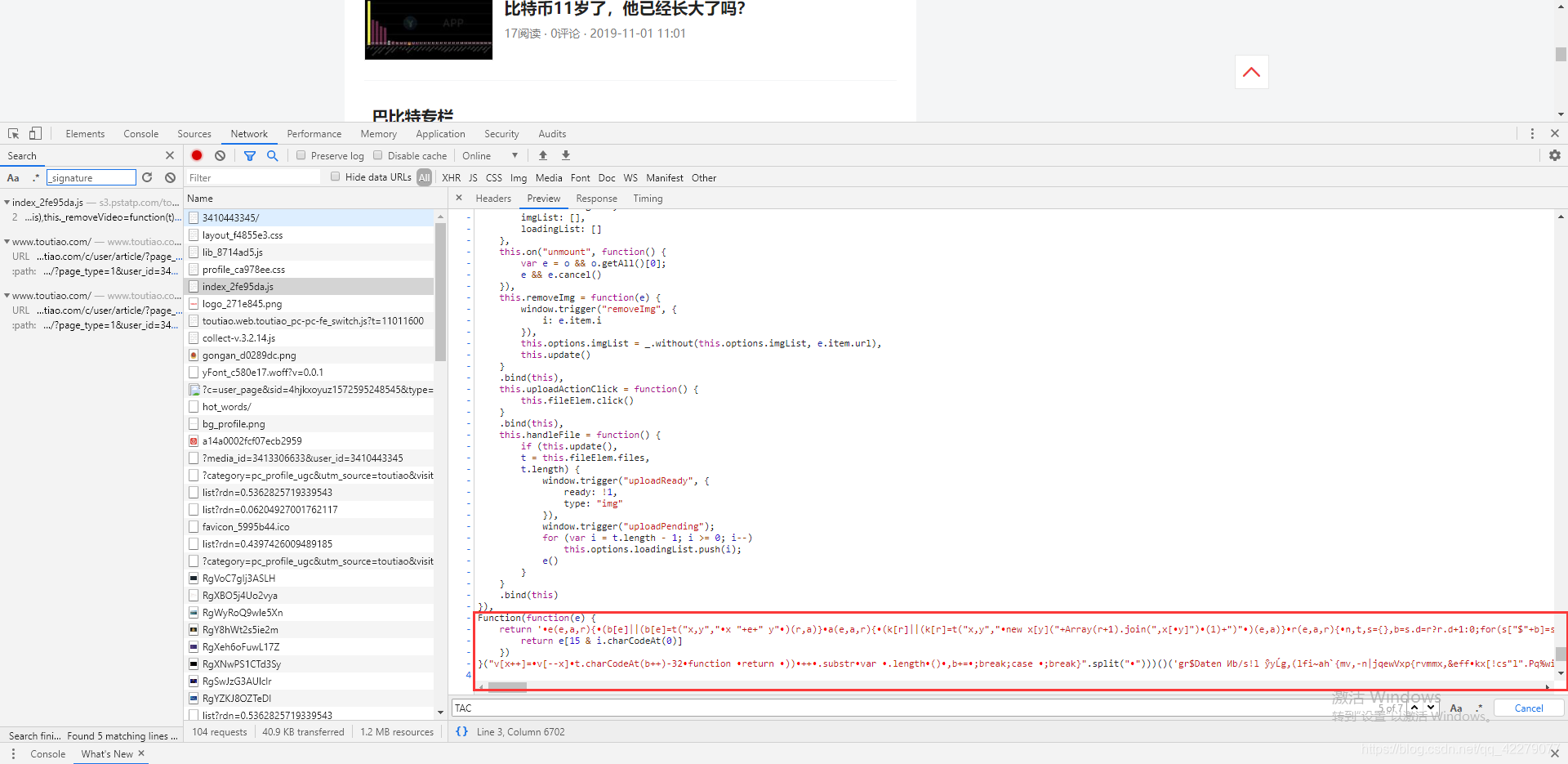This screenshot has width=1568, height=764.
Task: Import HAR file with the upload arrow
Action: click(543, 155)
